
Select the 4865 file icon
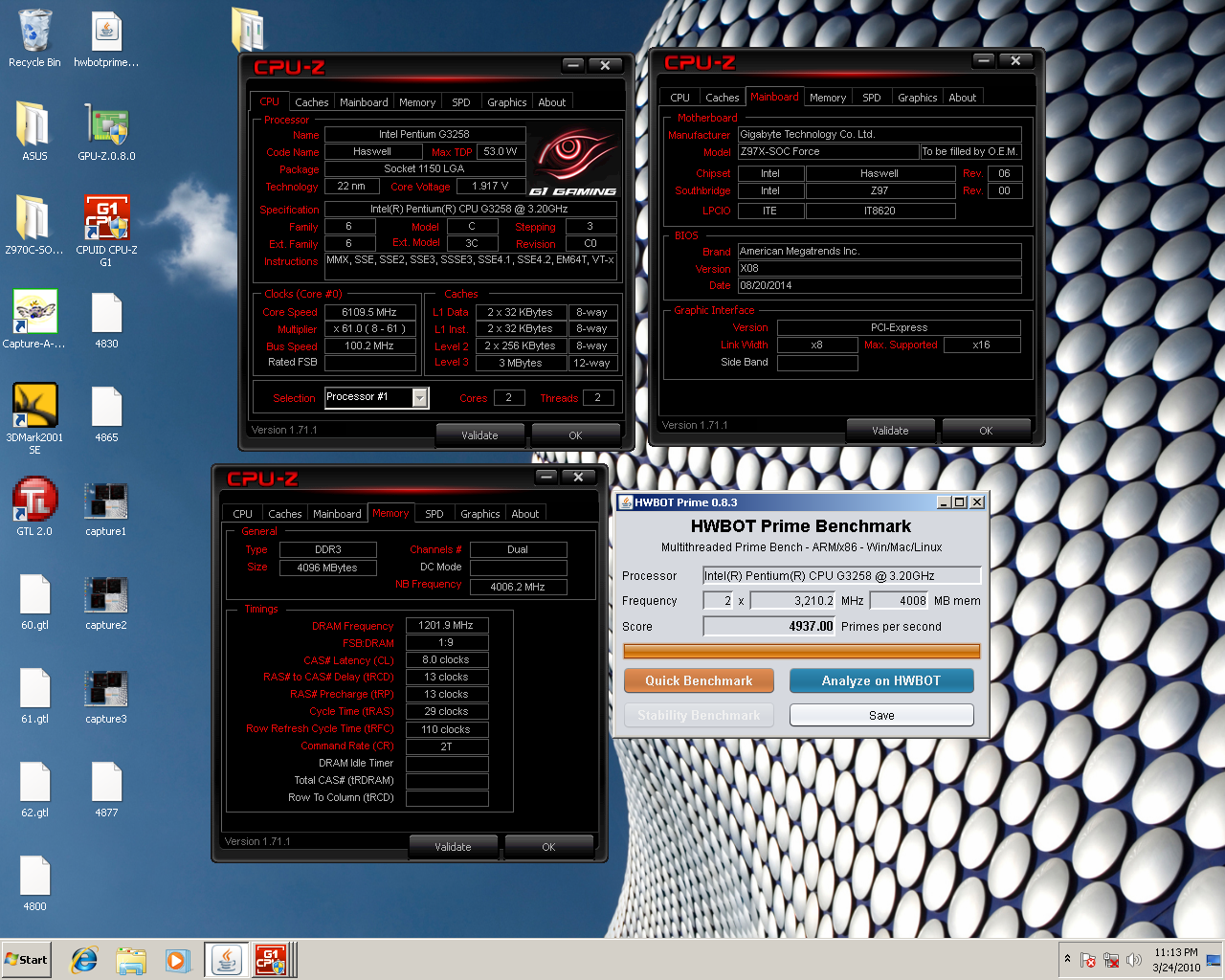pyautogui.click(x=106, y=412)
